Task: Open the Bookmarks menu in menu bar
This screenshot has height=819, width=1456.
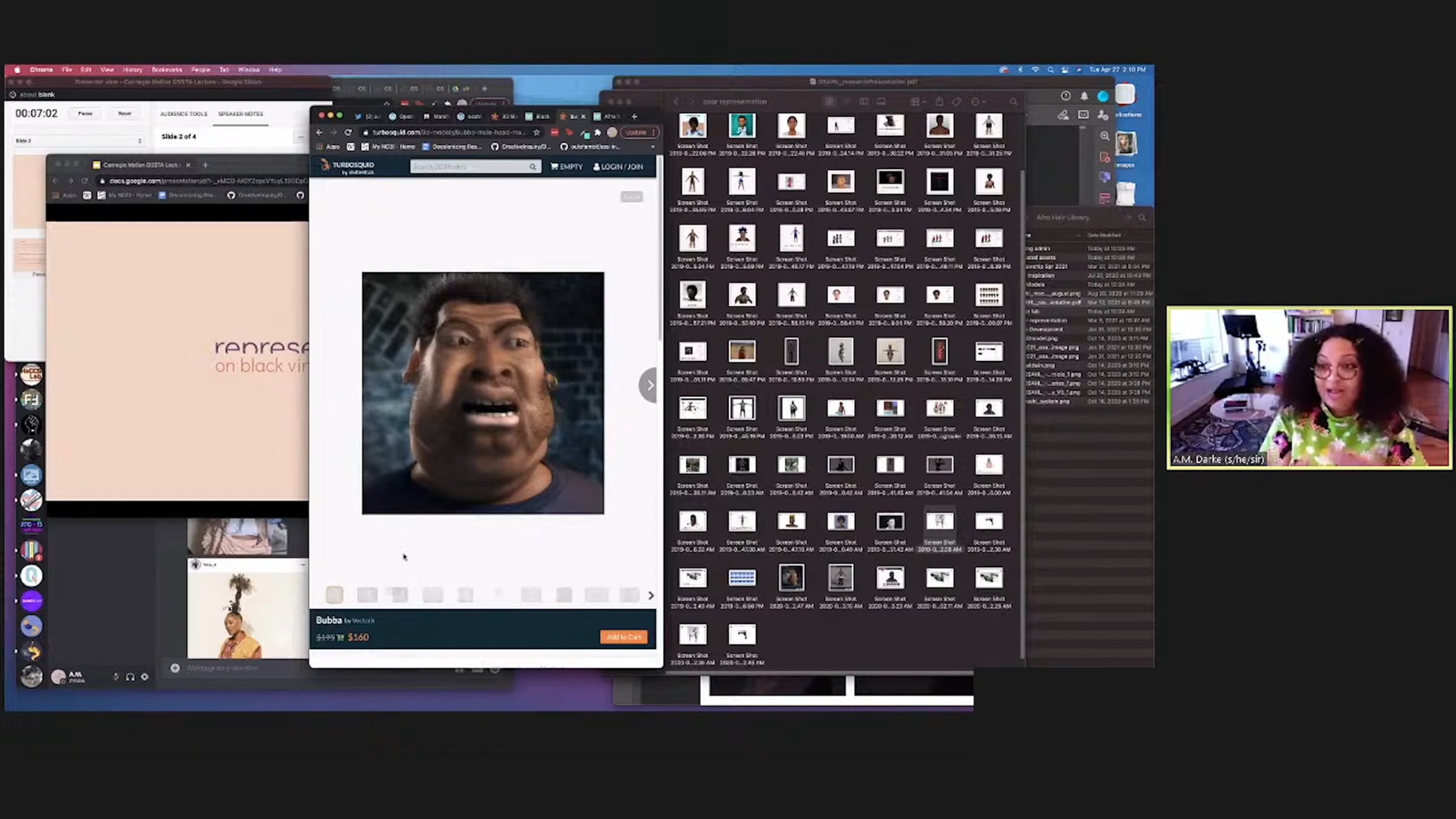Action: (166, 70)
